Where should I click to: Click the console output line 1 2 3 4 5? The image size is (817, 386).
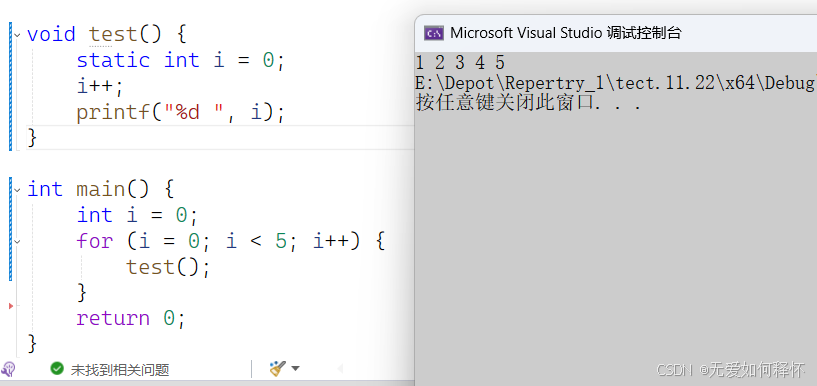point(461,63)
